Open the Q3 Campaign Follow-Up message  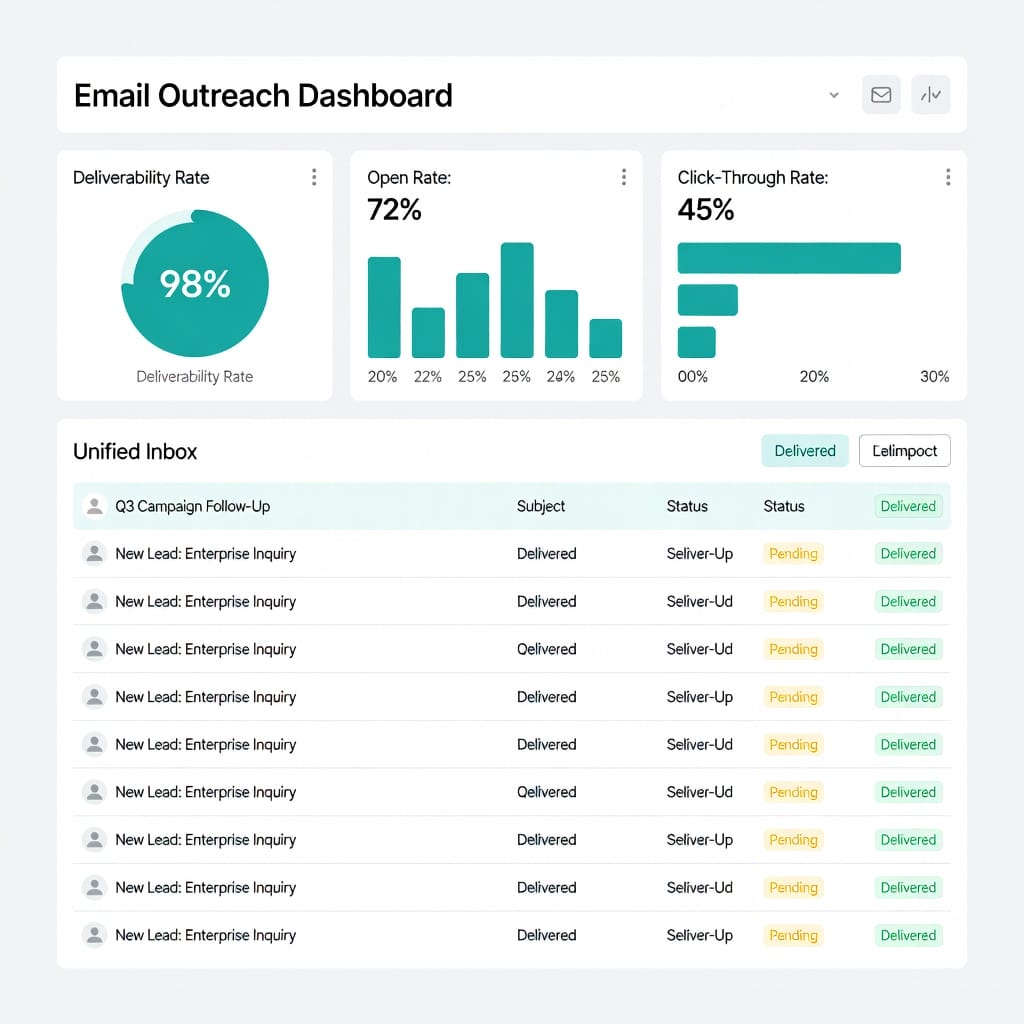[512, 506]
